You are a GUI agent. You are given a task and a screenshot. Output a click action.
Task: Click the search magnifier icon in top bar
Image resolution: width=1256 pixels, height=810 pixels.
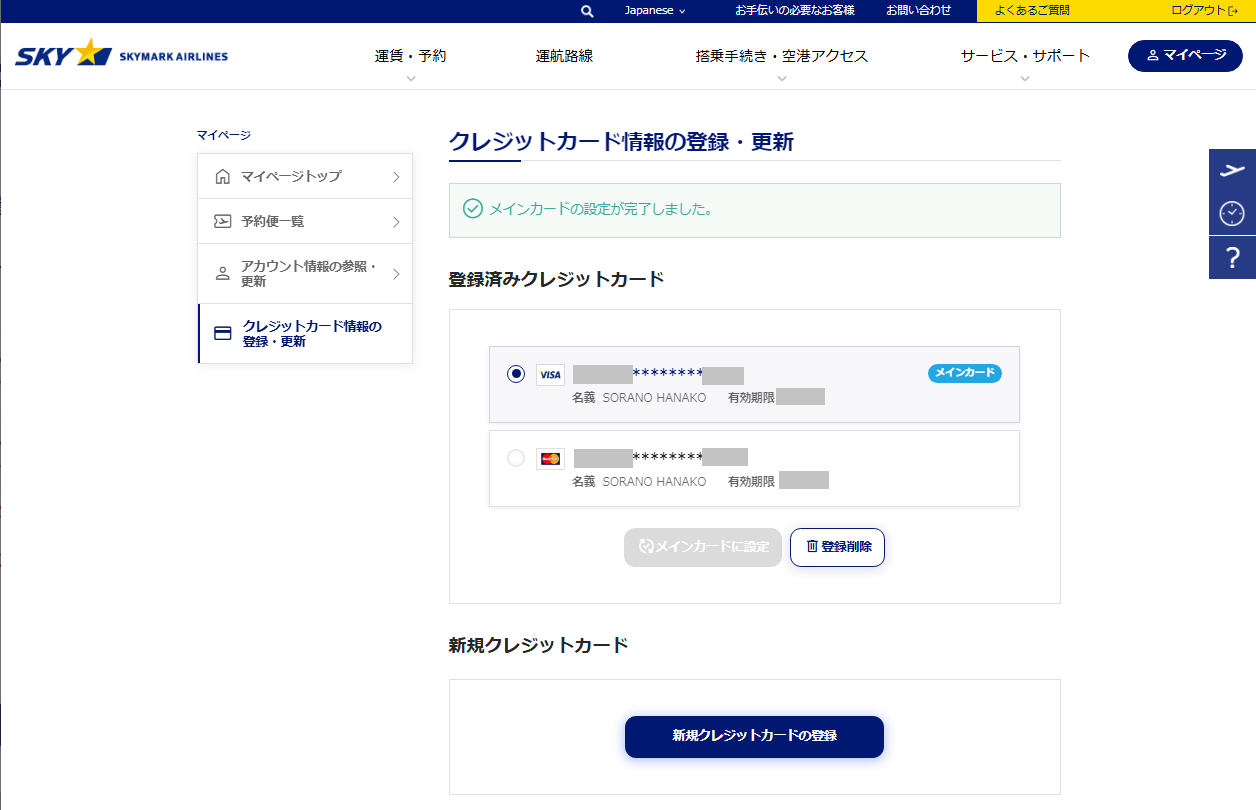pyautogui.click(x=587, y=11)
